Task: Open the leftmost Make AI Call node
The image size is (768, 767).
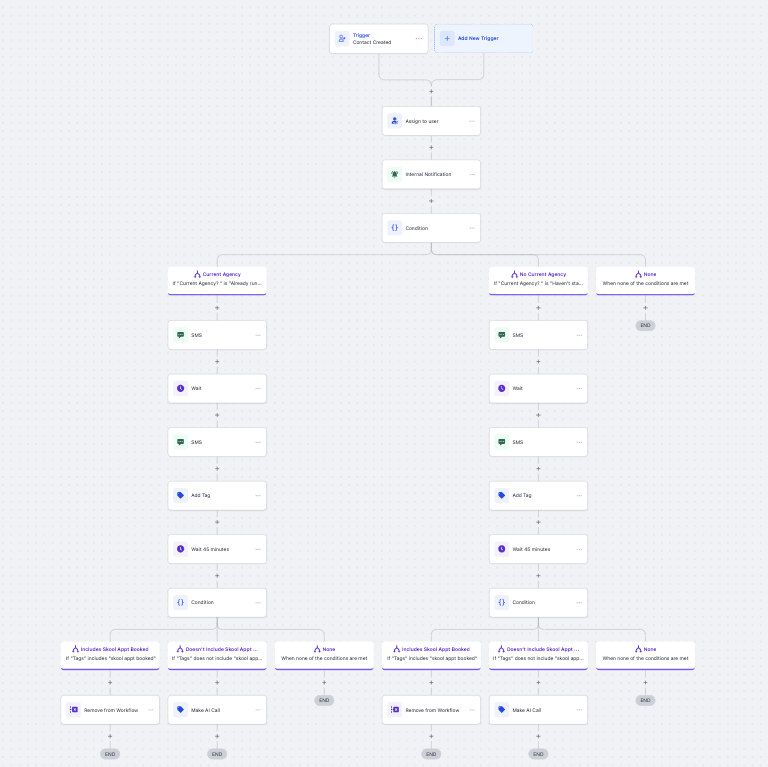Action: [x=217, y=710]
